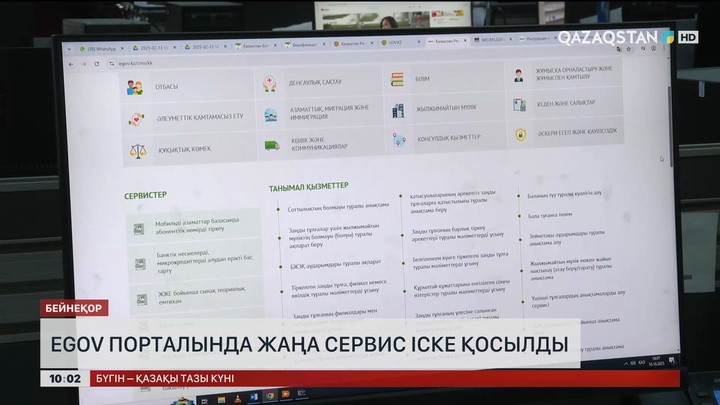
Task: Open File Explorer in the taskbar
Action: pyautogui.click(x=221, y=400)
